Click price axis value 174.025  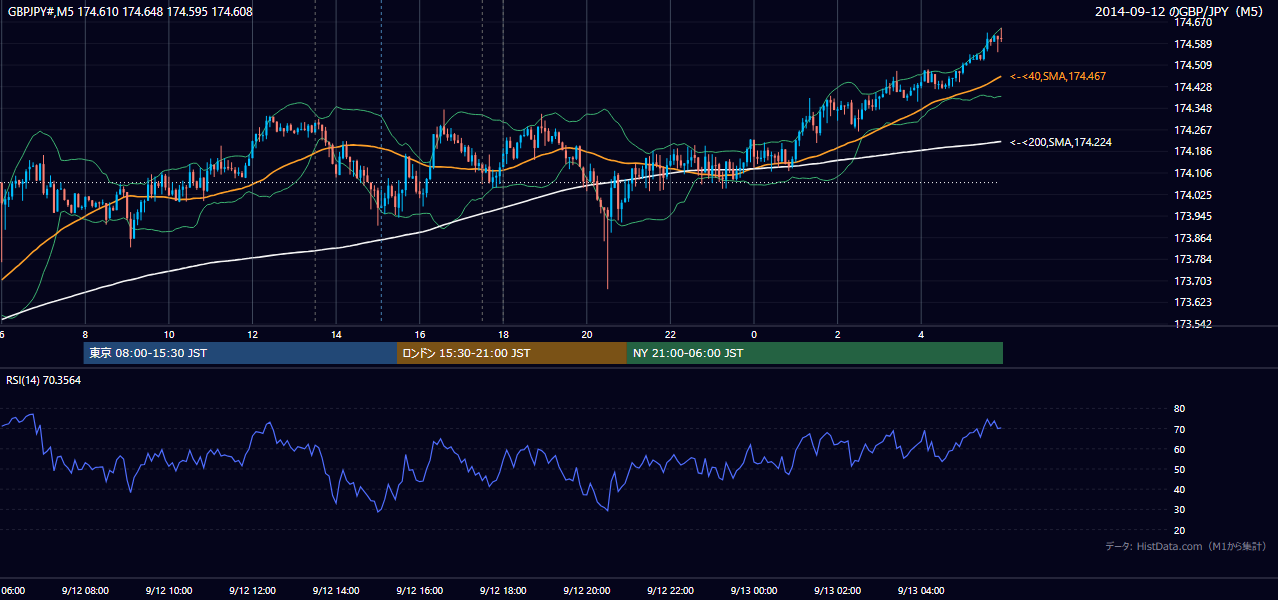(1193, 194)
